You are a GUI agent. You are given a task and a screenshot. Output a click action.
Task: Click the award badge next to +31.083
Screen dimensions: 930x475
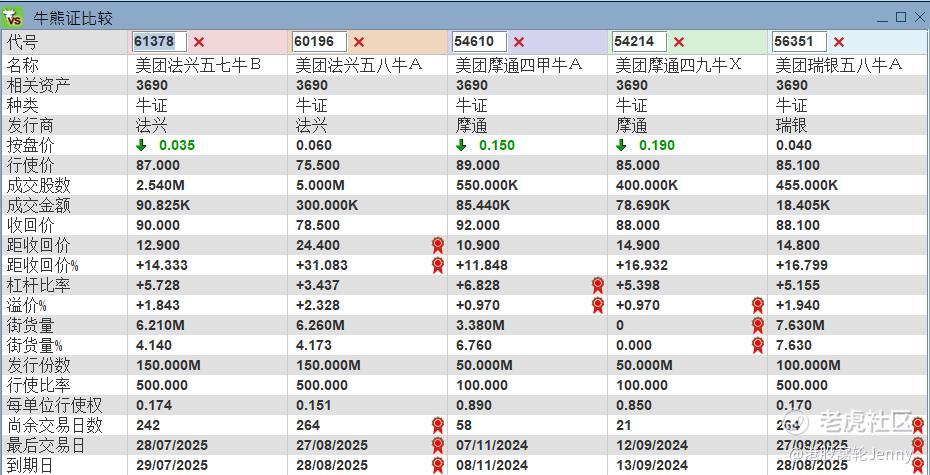tap(438, 265)
